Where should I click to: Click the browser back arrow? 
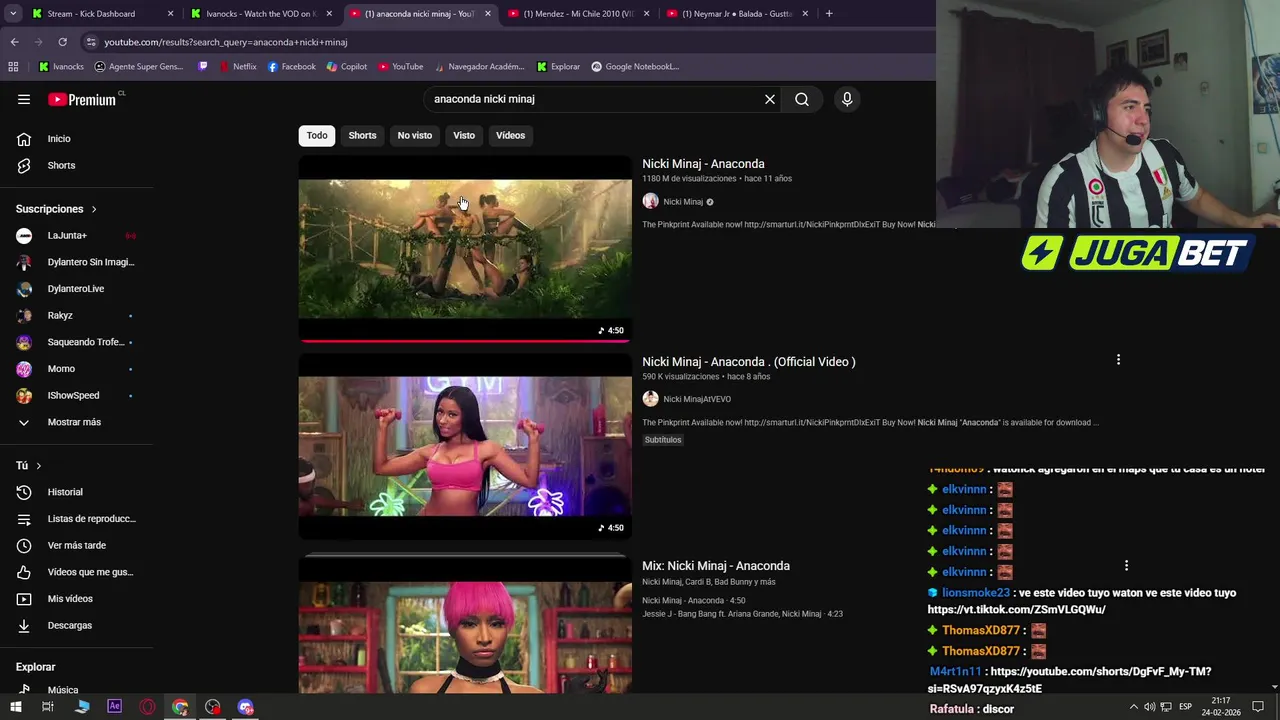[14, 42]
